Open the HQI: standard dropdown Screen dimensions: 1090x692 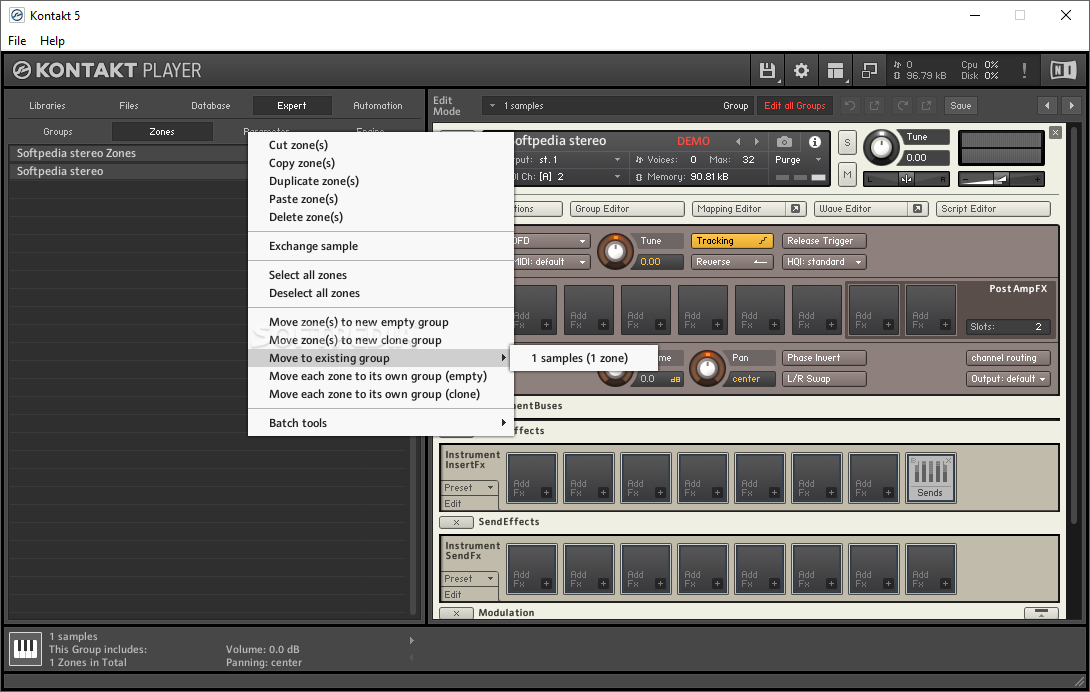click(x=824, y=261)
